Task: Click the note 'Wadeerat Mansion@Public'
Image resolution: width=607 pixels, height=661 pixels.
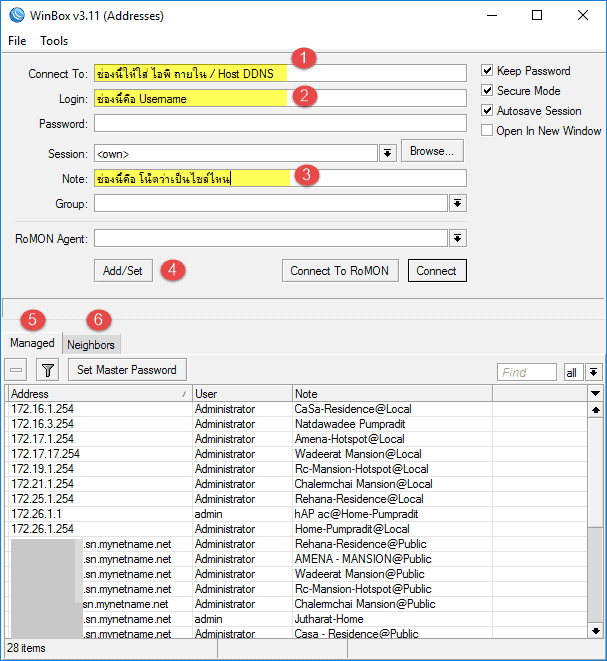Action: (360, 574)
